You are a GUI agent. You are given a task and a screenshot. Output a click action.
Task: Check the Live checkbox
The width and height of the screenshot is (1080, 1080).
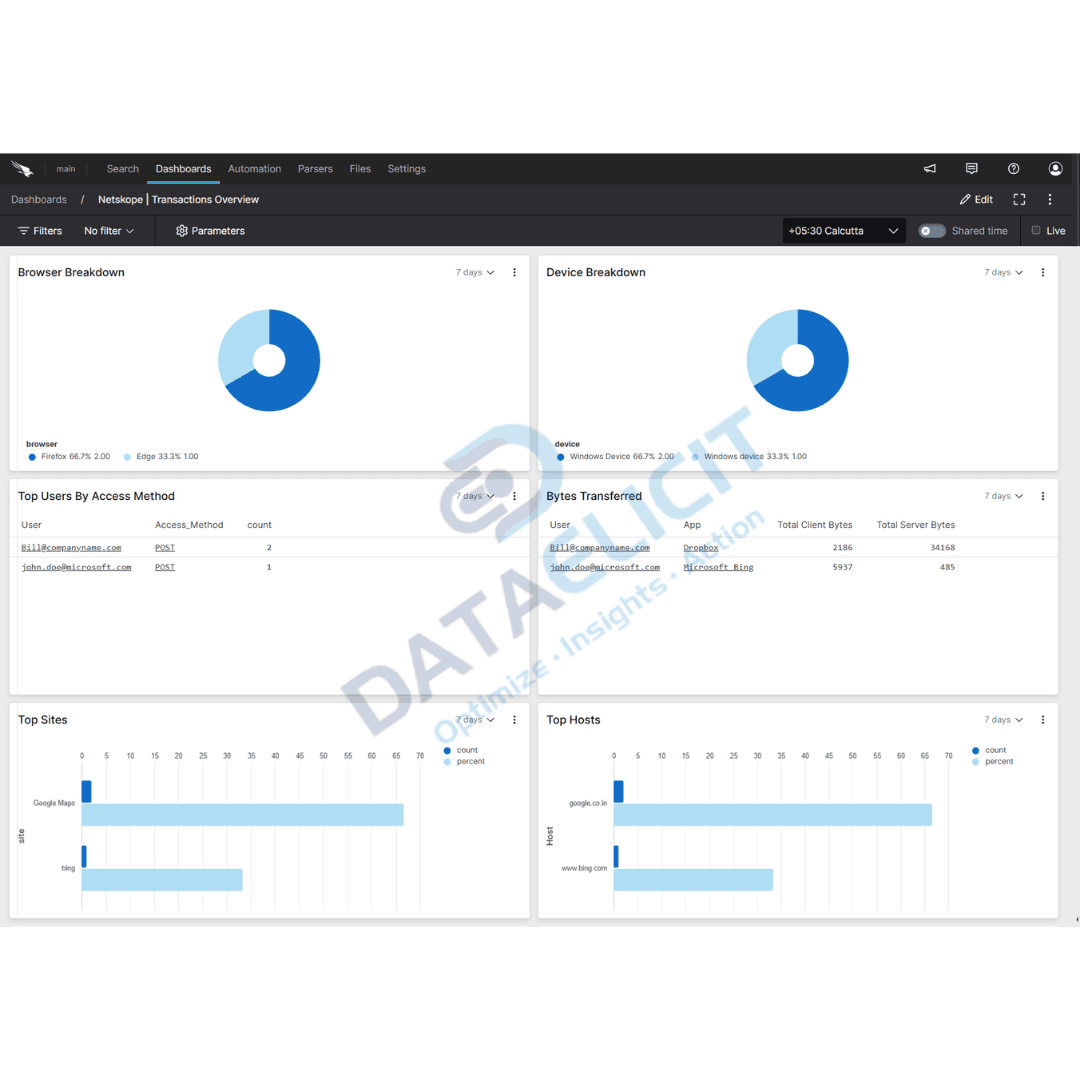point(1037,230)
